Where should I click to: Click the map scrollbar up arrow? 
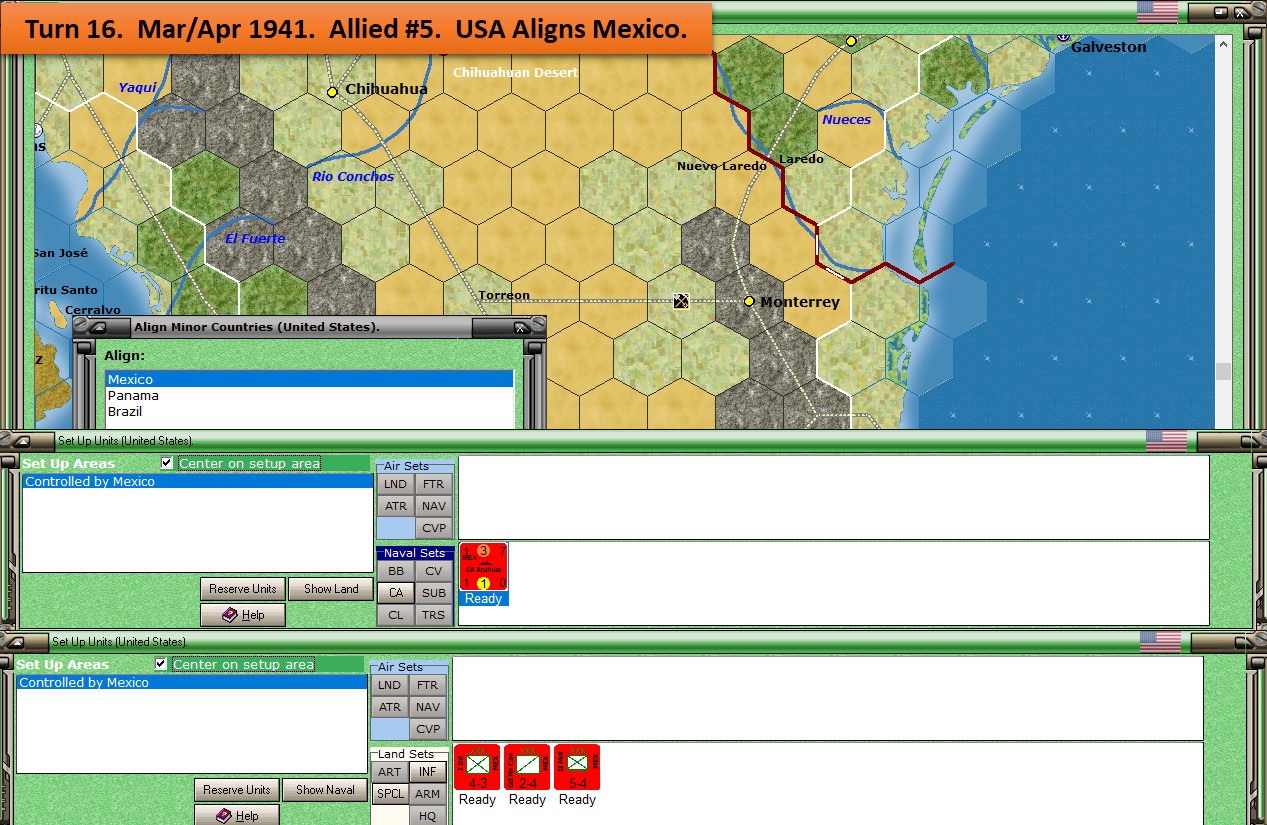point(1223,42)
